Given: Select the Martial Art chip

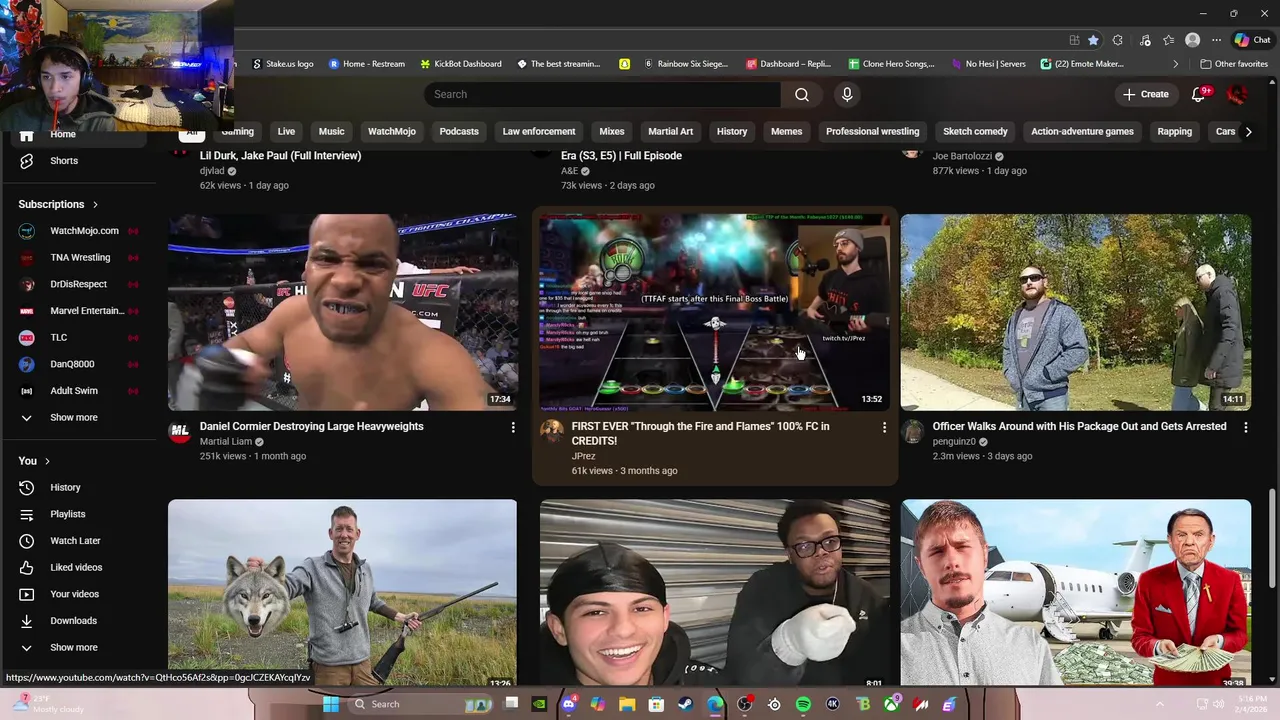Looking at the screenshot, I should [670, 131].
